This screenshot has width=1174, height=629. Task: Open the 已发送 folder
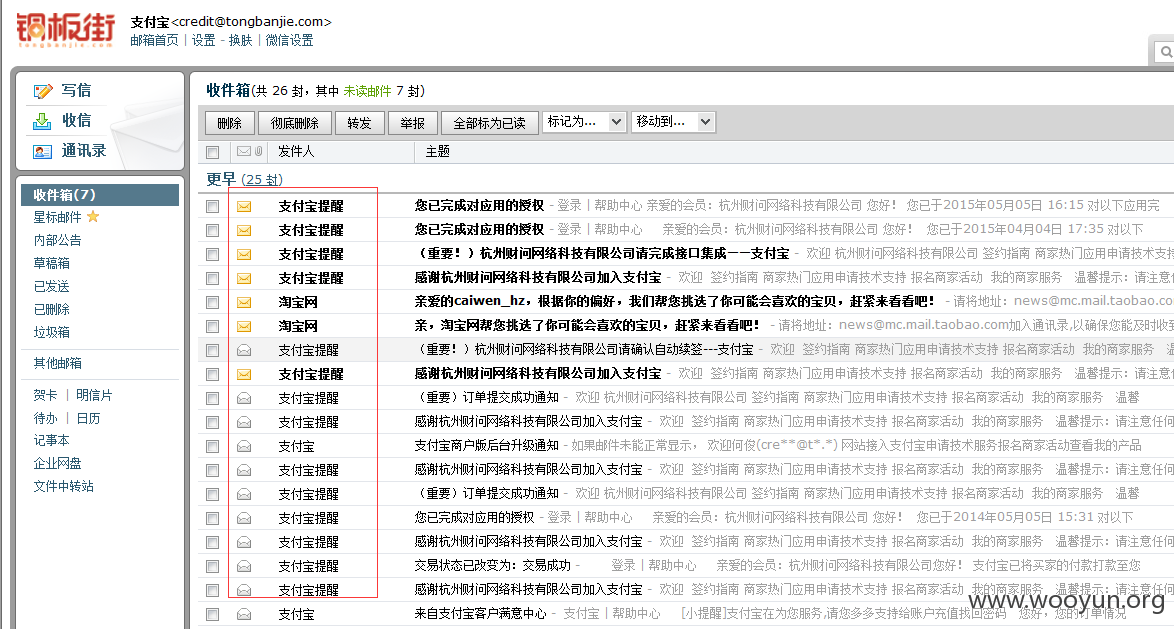tap(52, 286)
